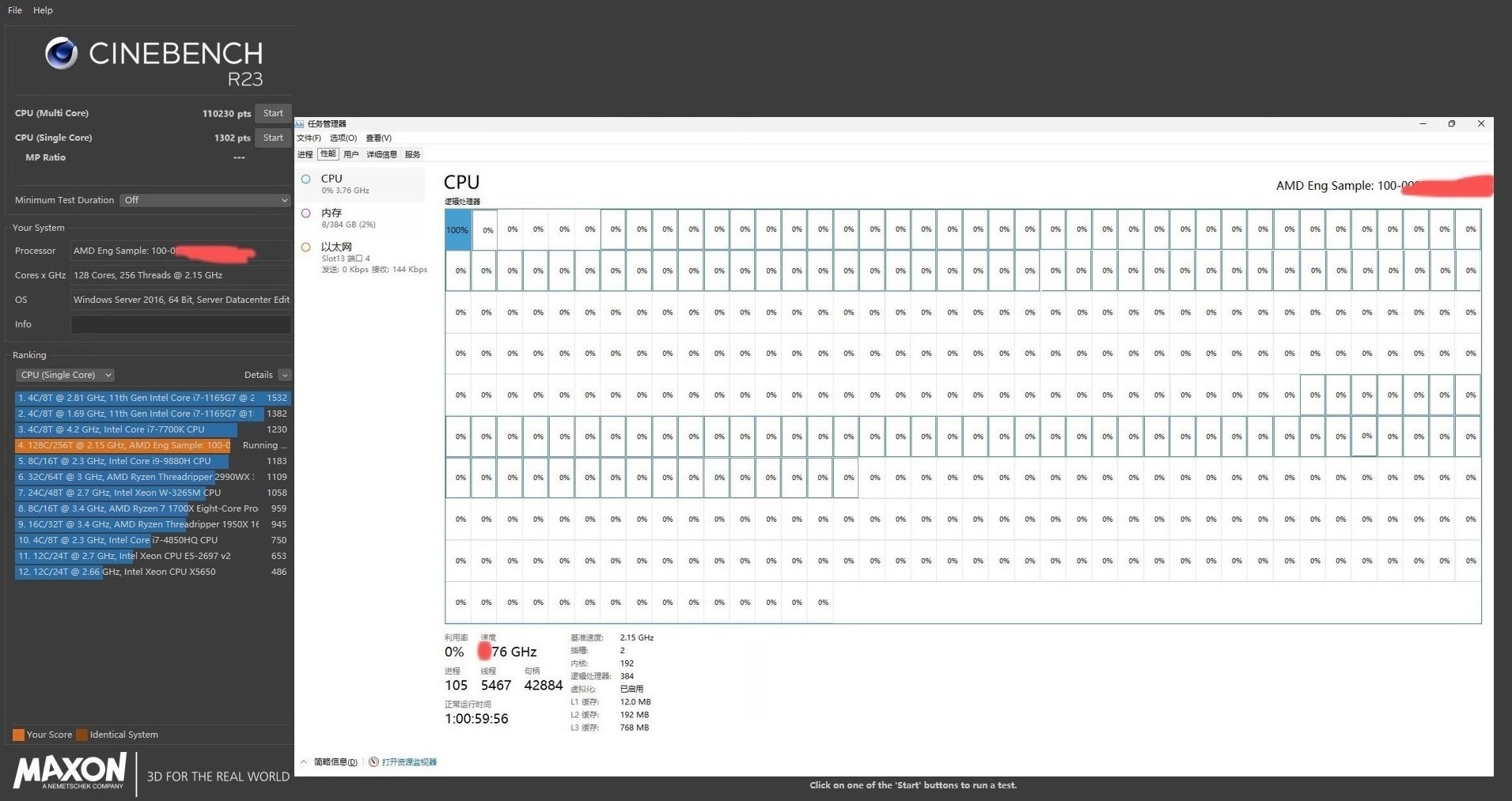Select ranking entry i7-1165G7 scoring 1532
The width and height of the screenshot is (1512, 801).
pos(153,398)
